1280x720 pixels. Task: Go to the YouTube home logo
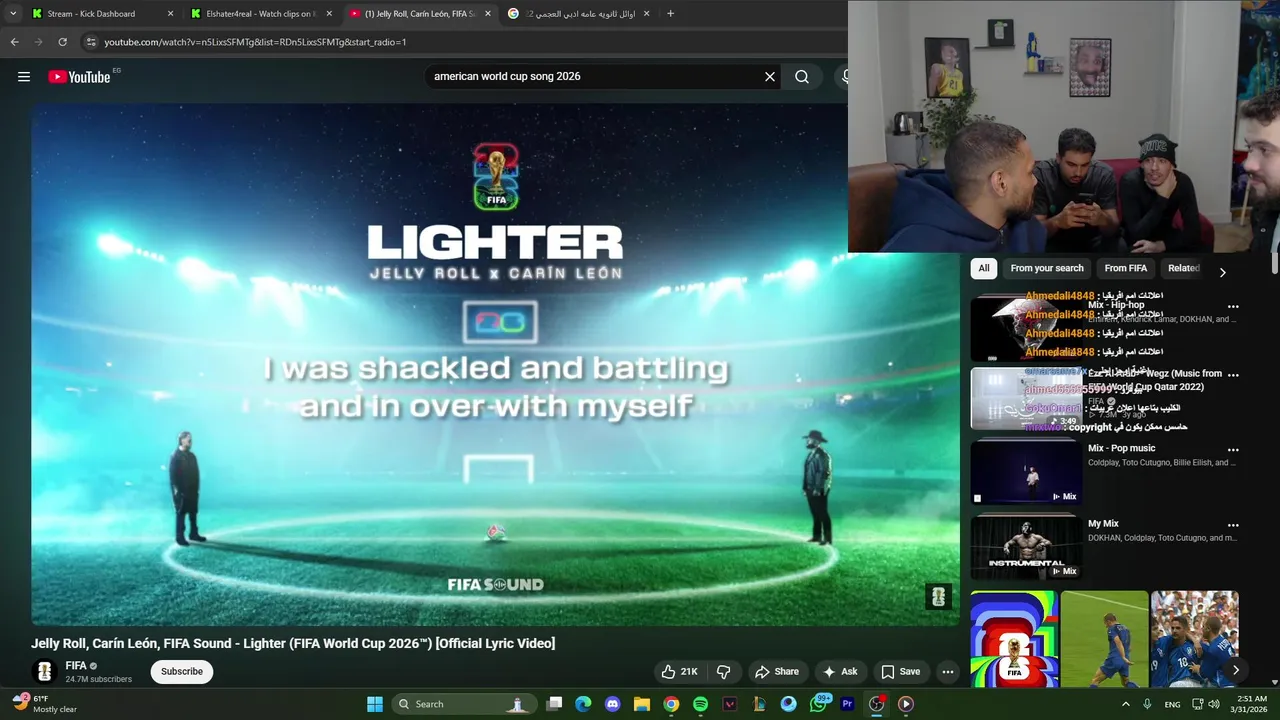[x=79, y=77]
